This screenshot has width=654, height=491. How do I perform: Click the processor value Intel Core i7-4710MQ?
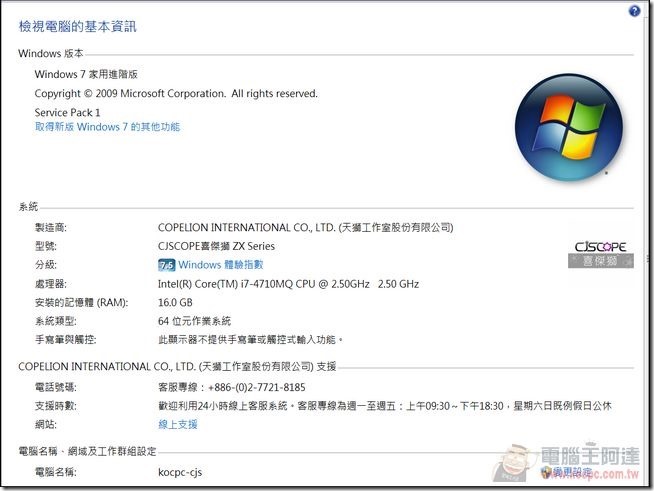click(288, 284)
